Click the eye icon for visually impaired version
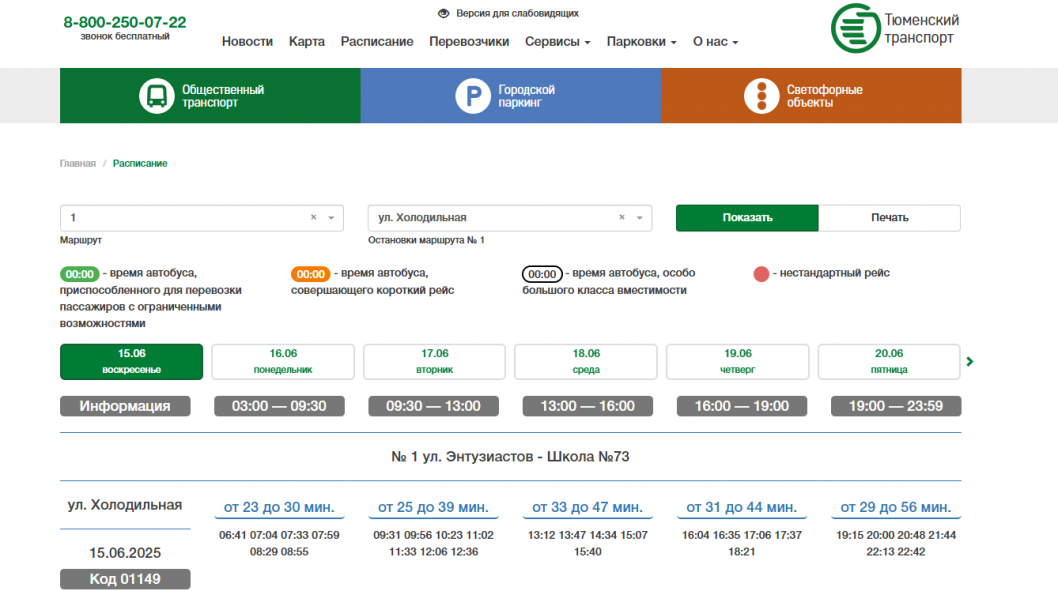The height and width of the screenshot is (591, 1058). pos(444,14)
